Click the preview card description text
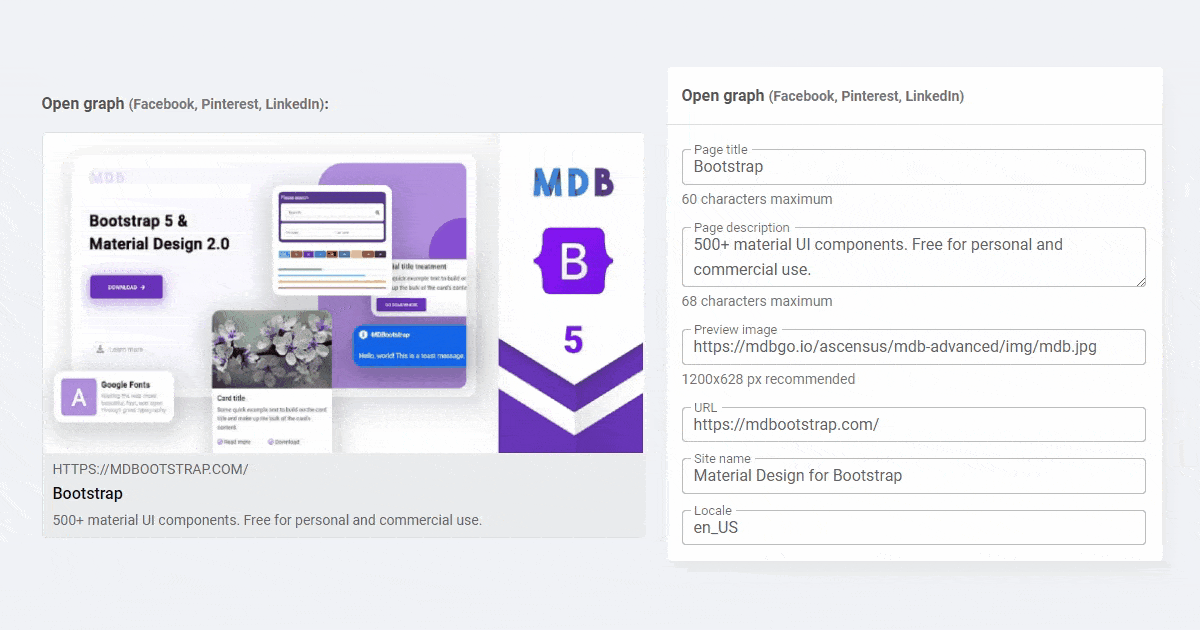1200x630 pixels. (267, 520)
